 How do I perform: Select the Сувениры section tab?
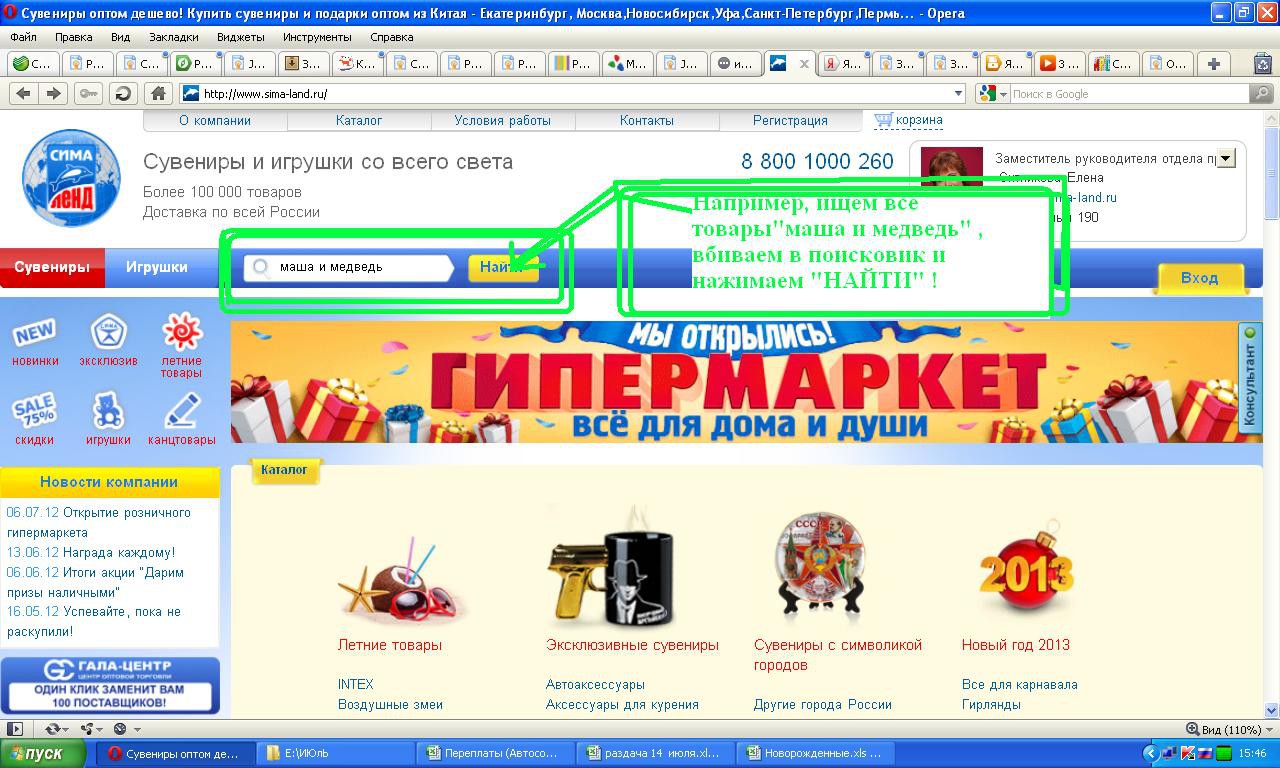[52, 267]
